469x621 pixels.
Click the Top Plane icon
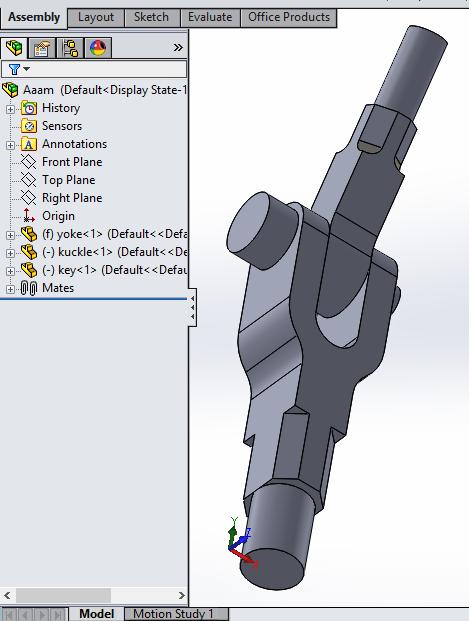(x=29, y=180)
